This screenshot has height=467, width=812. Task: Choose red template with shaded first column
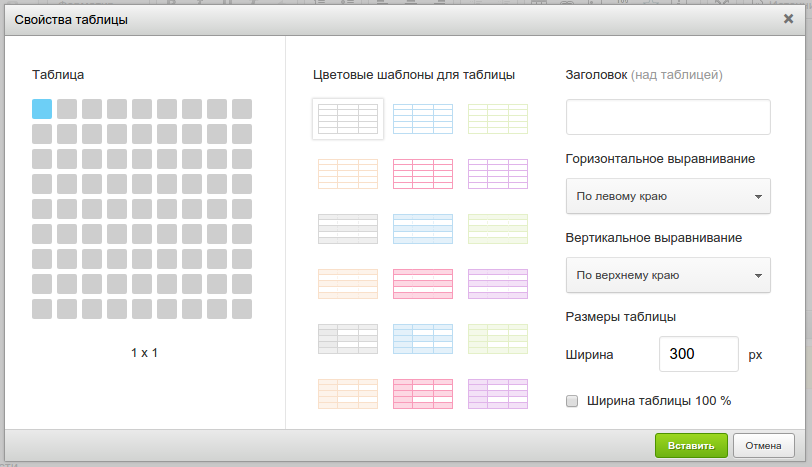(x=423, y=394)
